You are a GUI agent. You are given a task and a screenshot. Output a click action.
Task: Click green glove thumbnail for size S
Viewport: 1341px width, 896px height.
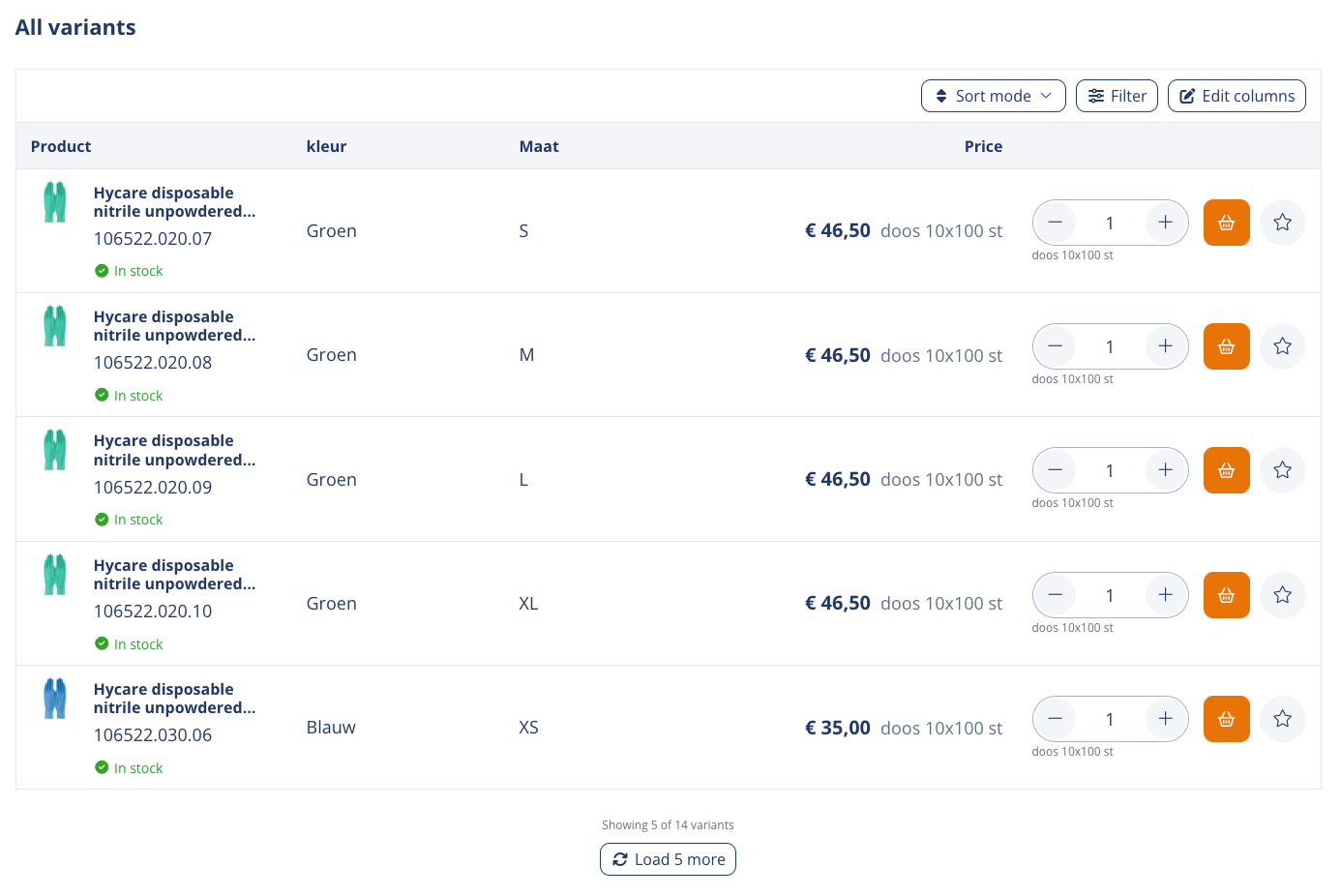pyautogui.click(x=55, y=202)
